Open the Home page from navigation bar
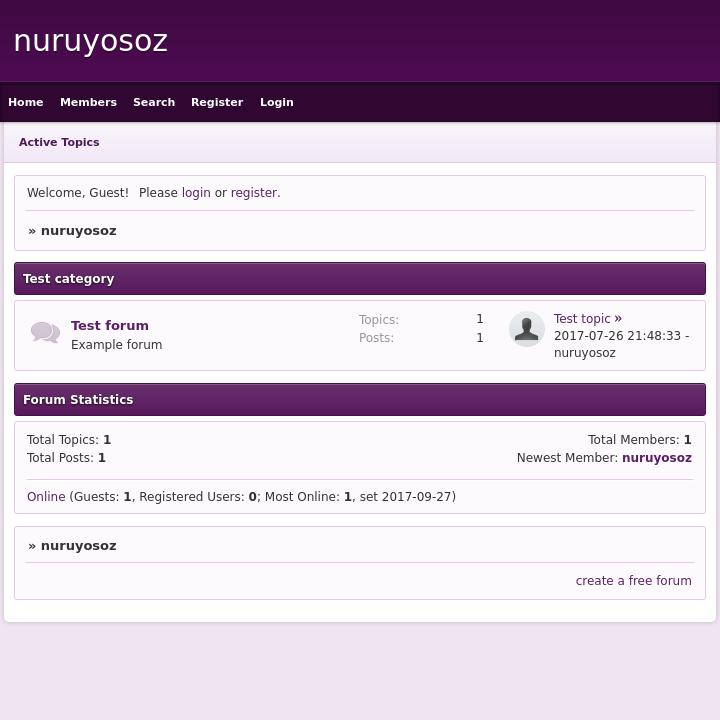Image resolution: width=720 pixels, height=720 pixels. coord(26,102)
